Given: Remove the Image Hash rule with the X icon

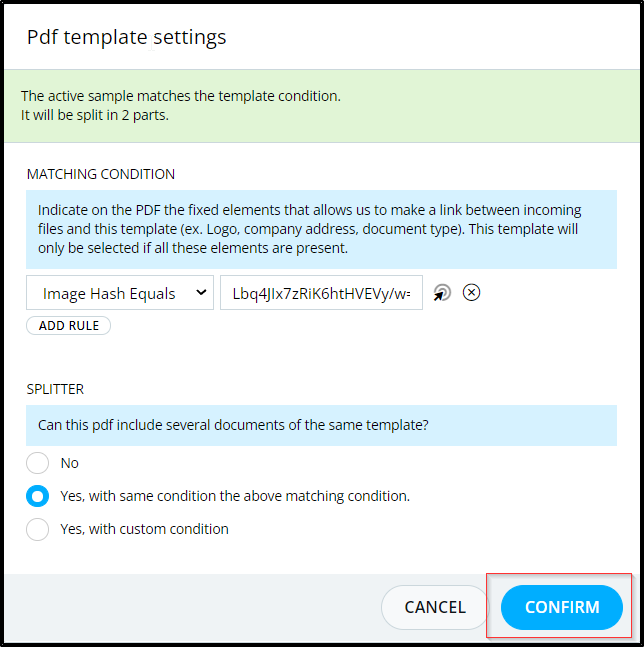Looking at the screenshot, I should pyautogui.click(x=471, y=293).
